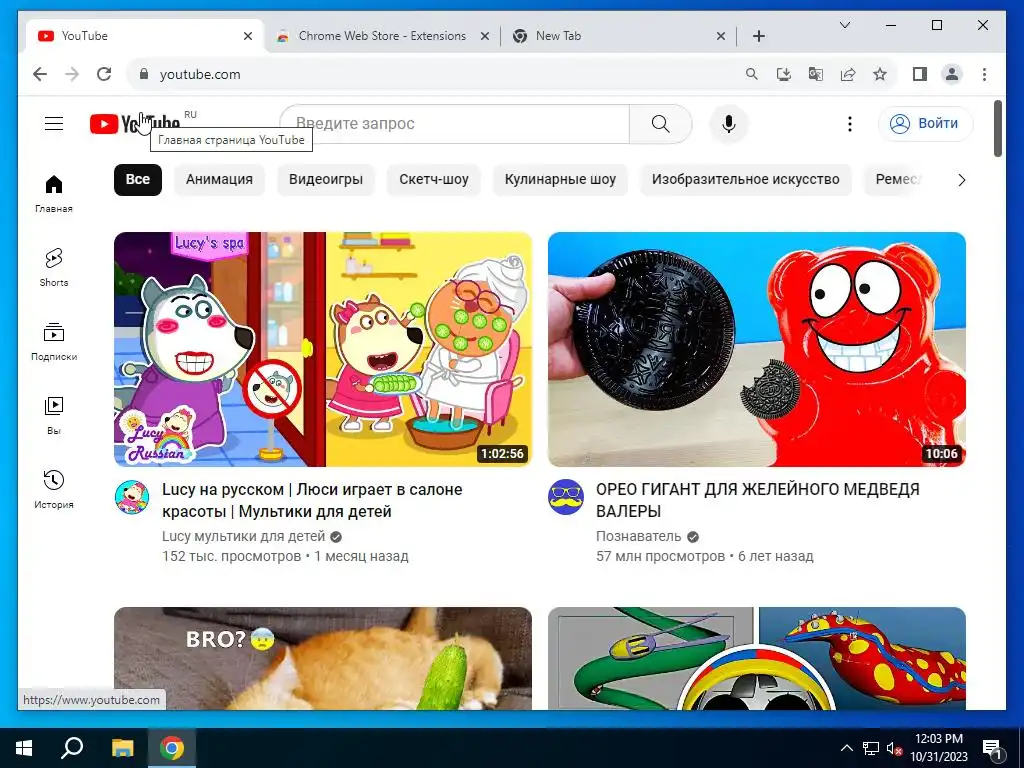Open the Lucy's spa video thumbnail
Screen dimensions: 1024x768
323,349
